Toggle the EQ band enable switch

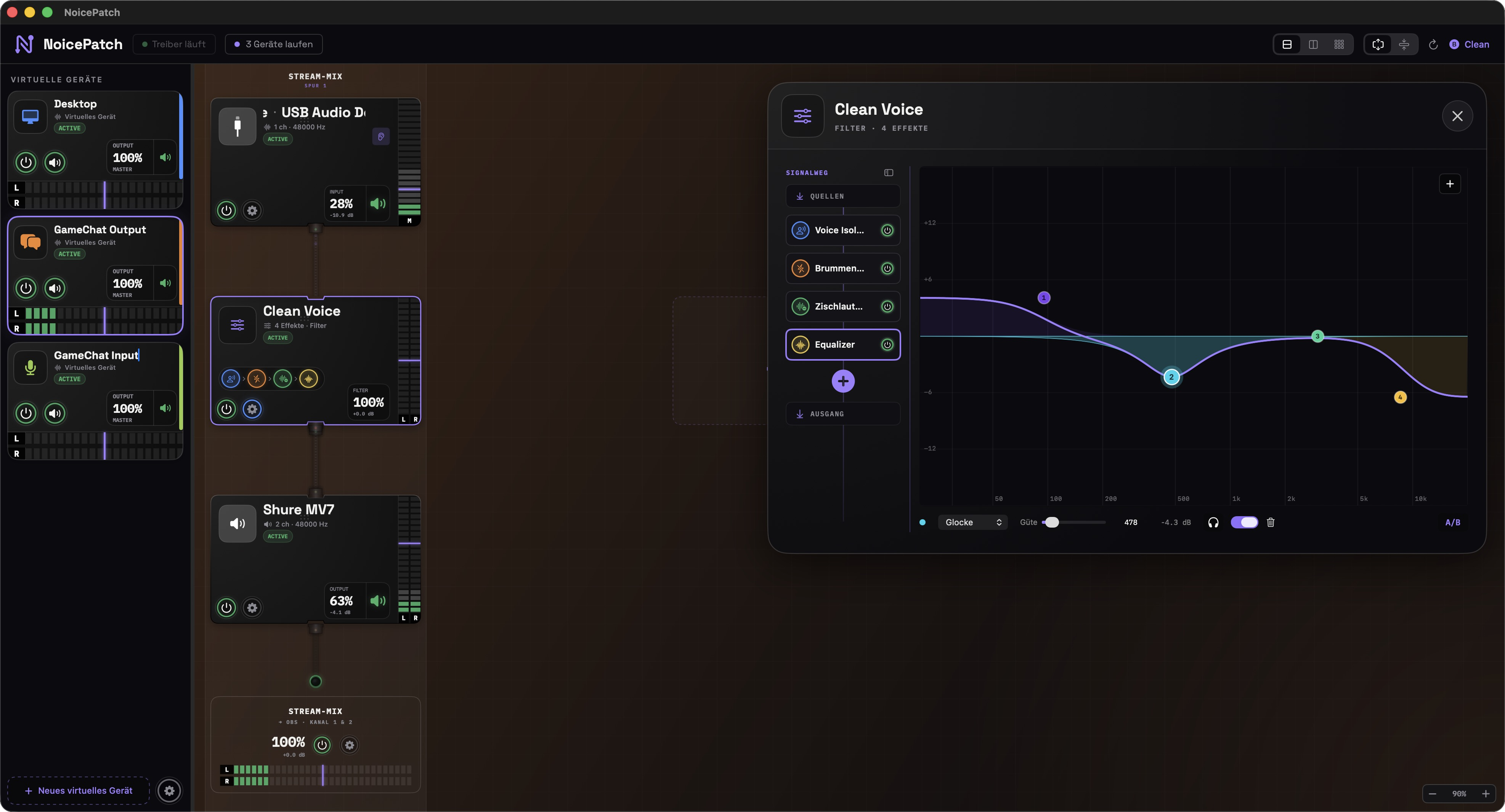click(1244, 522)
